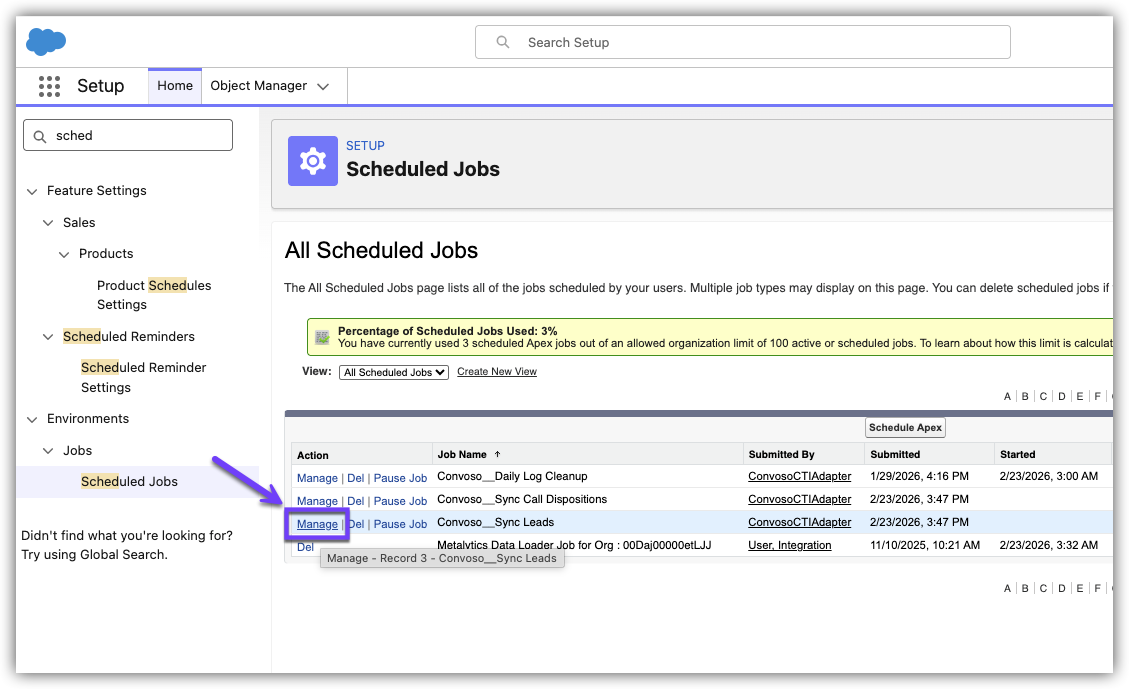Viewport: 1129px width, 689px height.
Task: Click the scheduled jobs percentage info icon
Action: [322, 337]
